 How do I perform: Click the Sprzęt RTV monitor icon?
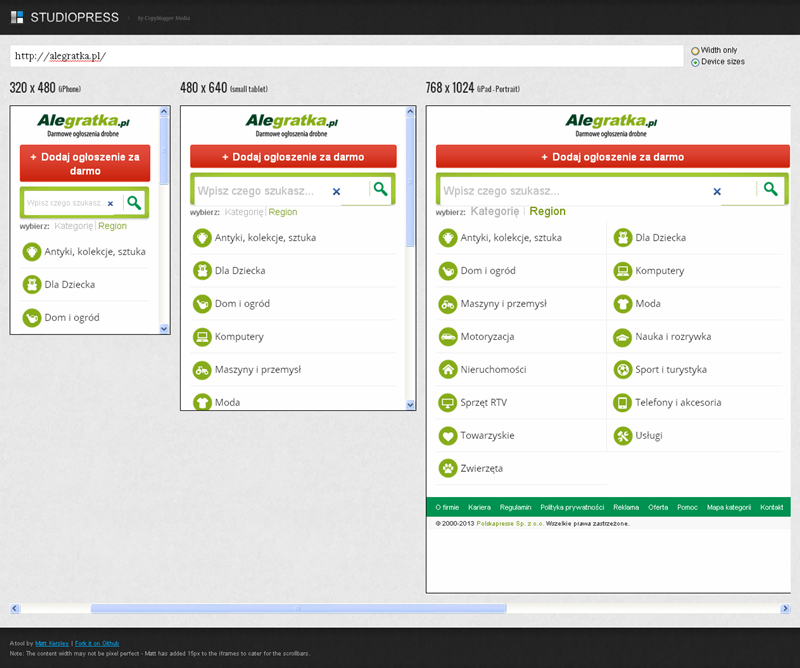pos(447,403)
